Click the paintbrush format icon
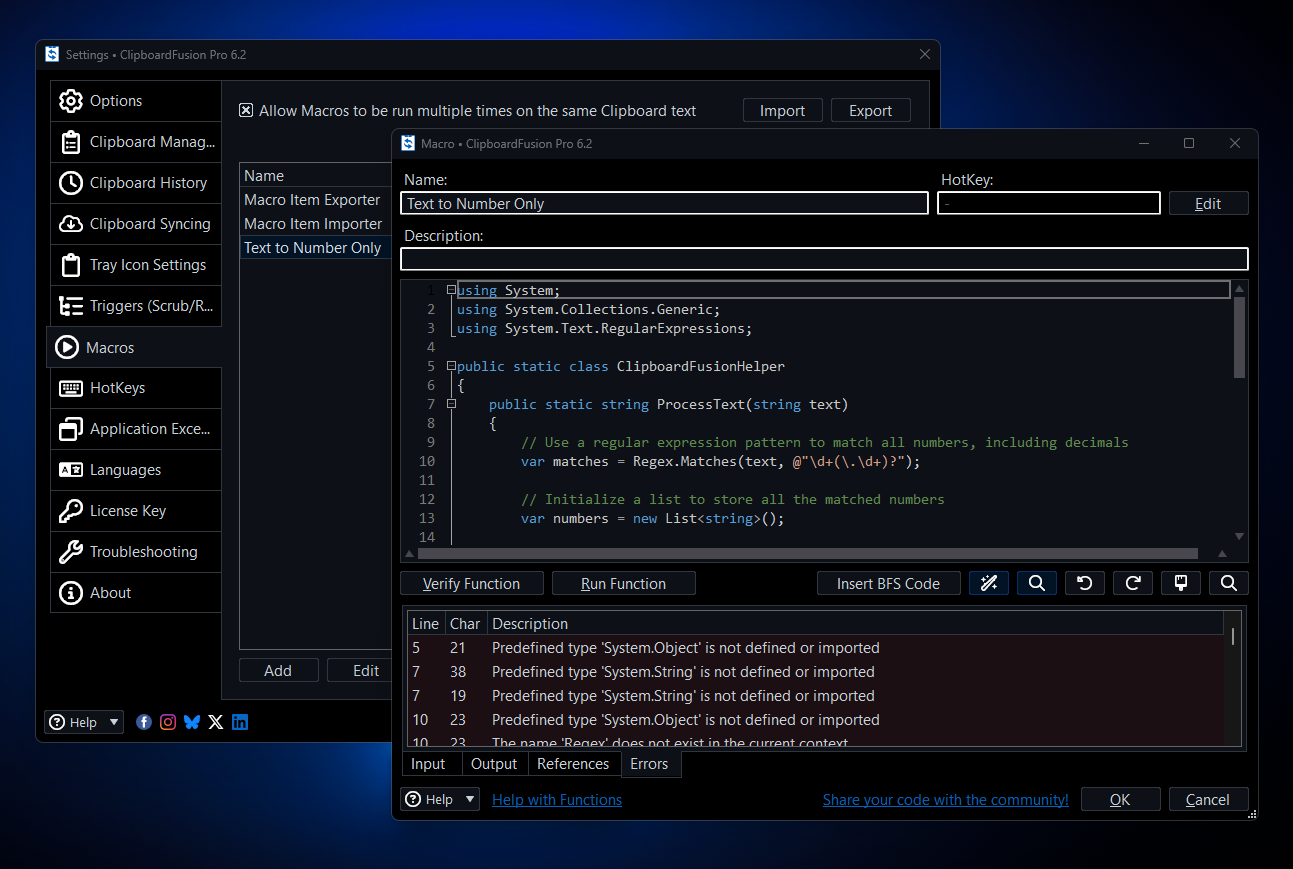 (1180, 583)
